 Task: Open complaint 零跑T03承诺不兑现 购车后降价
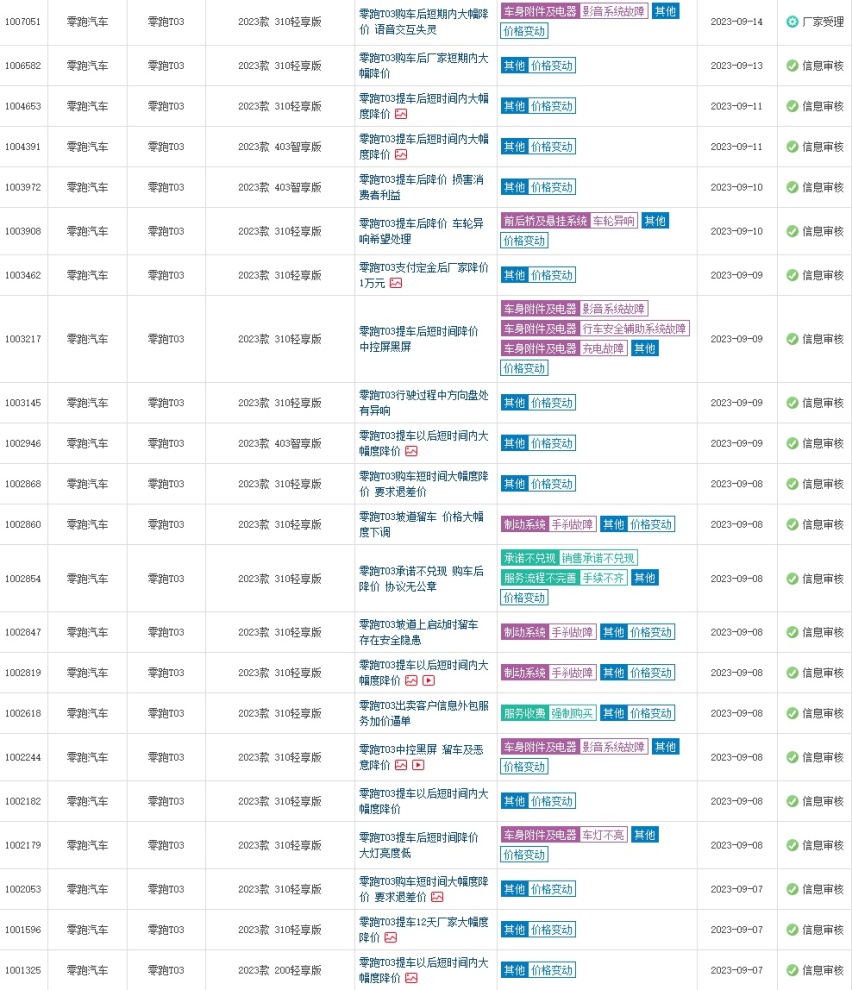(421, 579)
